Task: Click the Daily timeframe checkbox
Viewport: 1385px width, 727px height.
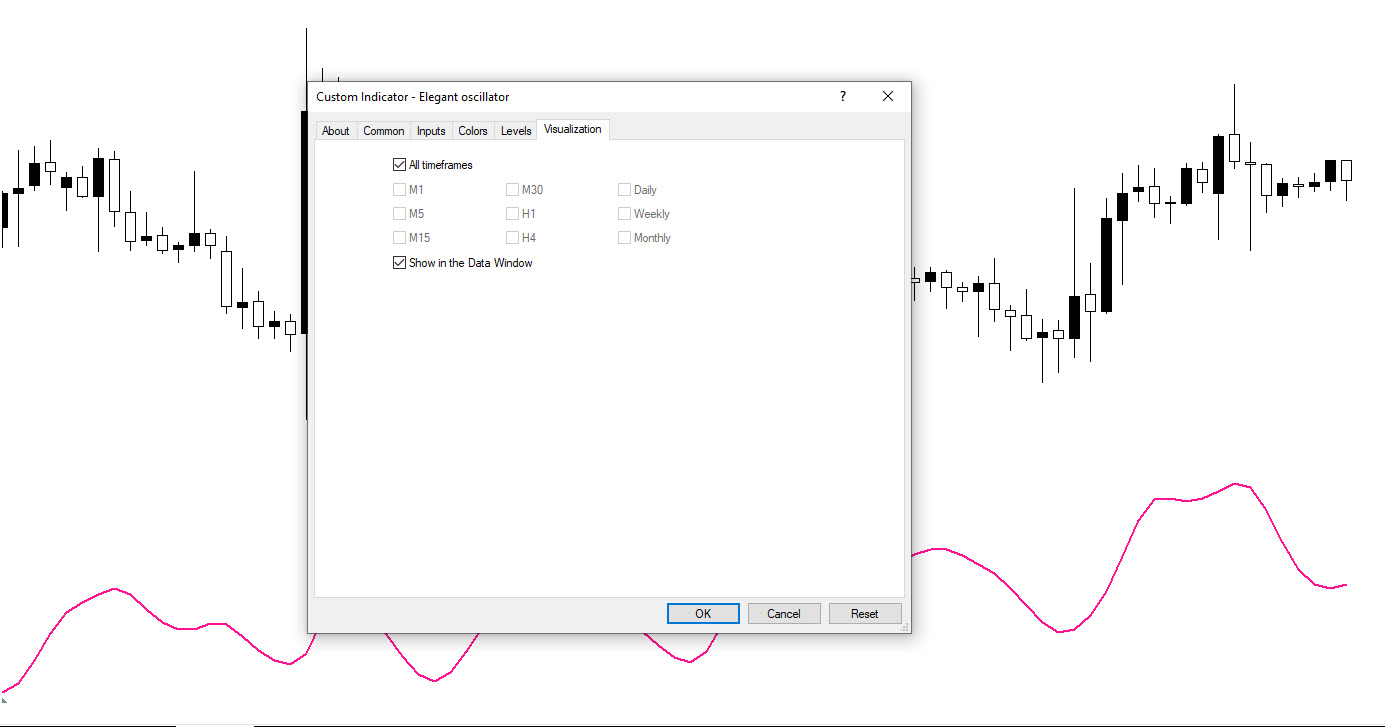Action: coord(624,189)
